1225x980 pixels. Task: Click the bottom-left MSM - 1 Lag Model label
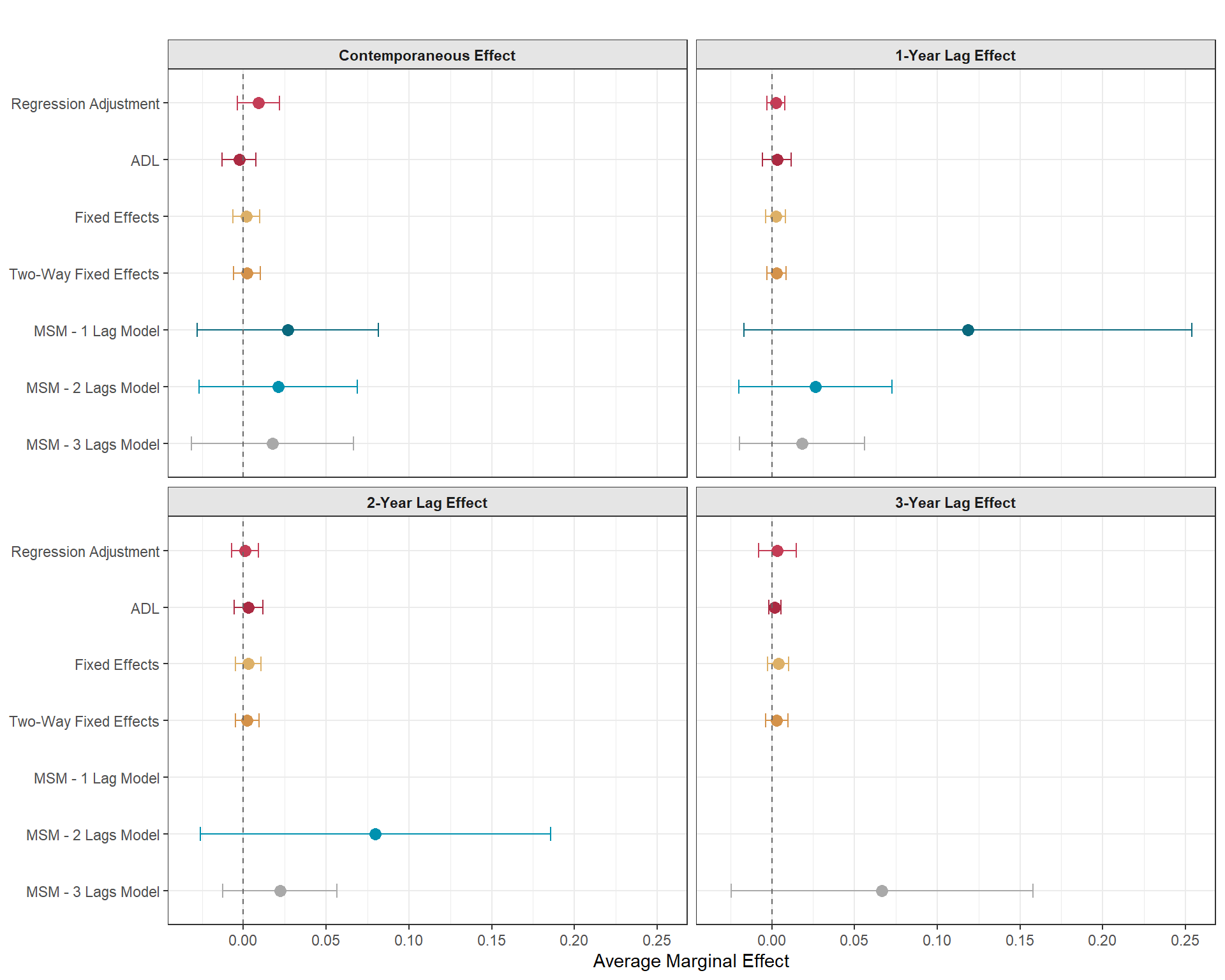[96, 778]
